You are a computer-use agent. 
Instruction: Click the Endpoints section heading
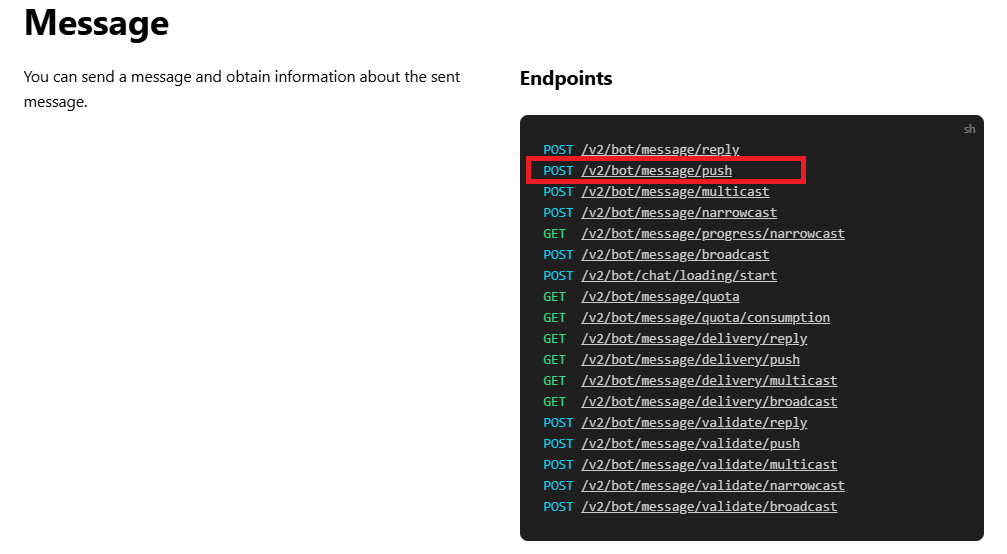tap(566, 78)
